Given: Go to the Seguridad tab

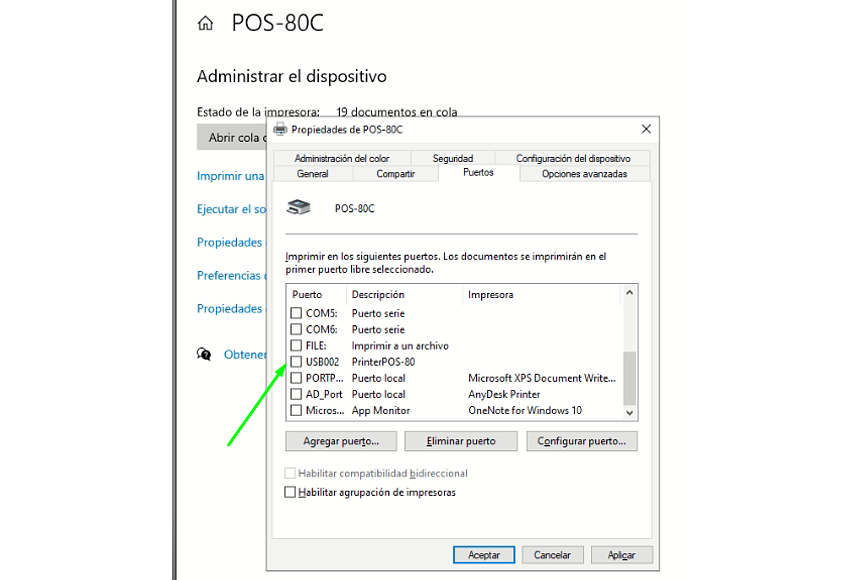Looking at the screenshot, I should coord(452,158).
